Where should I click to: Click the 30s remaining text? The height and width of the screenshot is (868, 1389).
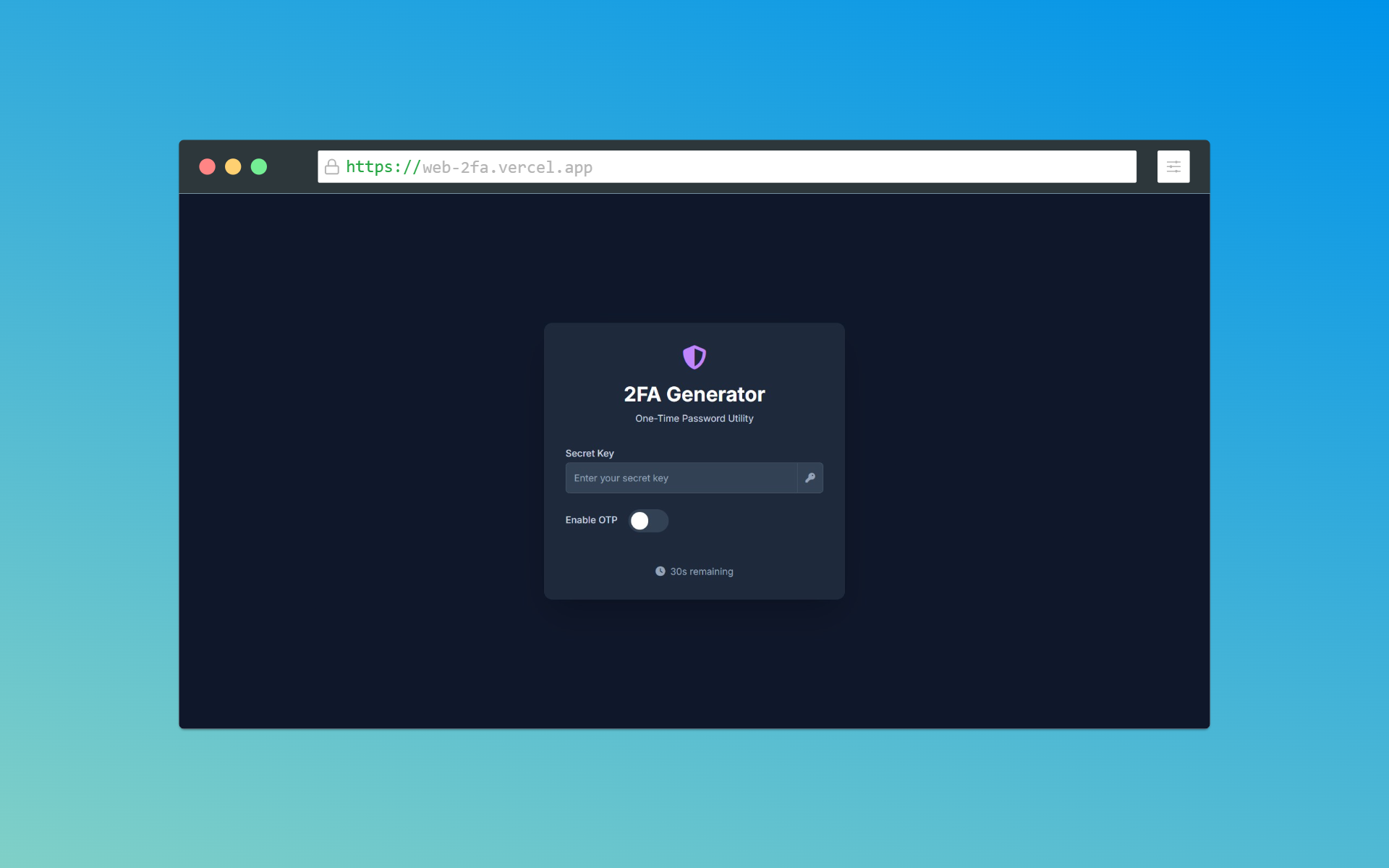(701, 571)
